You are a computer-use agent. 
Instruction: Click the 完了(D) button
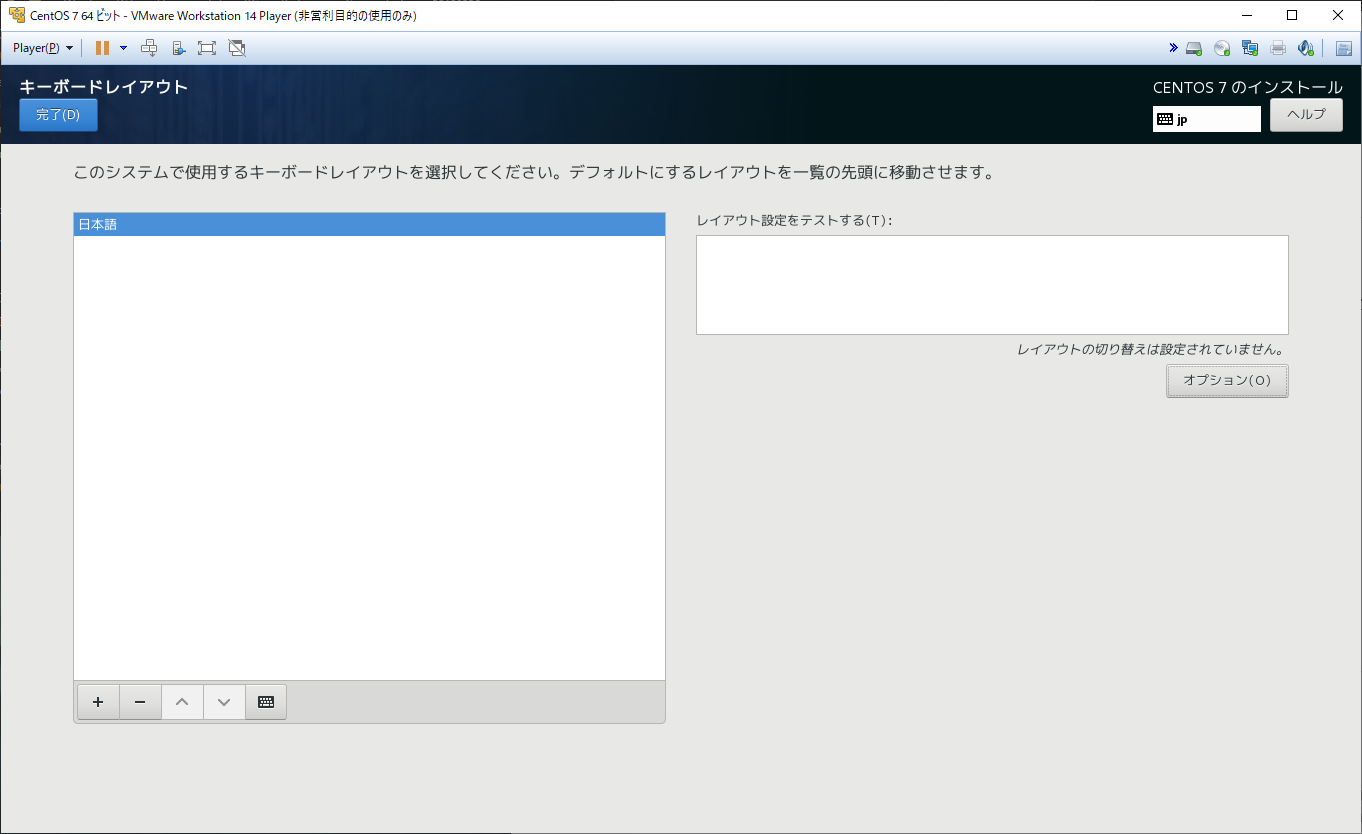pyautogui.click(x=58, y=115)
